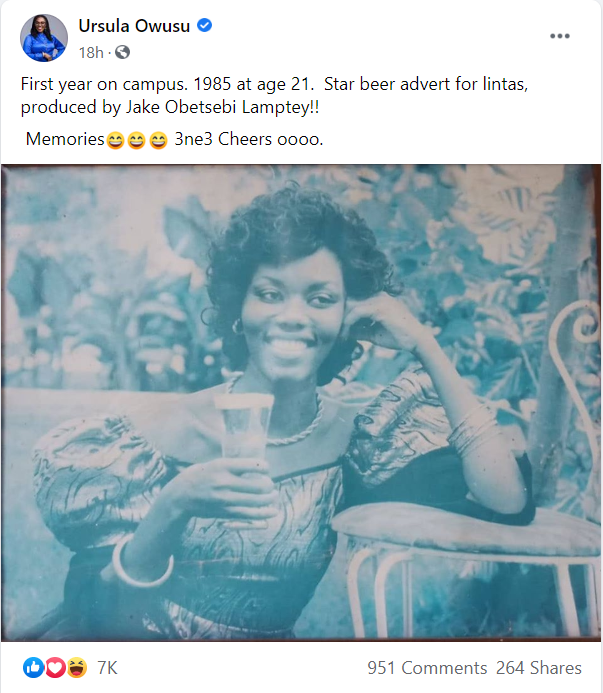Visit the Ursula Owusu name link
The height and width of the screenshot is (693, 603).
click(x=134, y=26)
